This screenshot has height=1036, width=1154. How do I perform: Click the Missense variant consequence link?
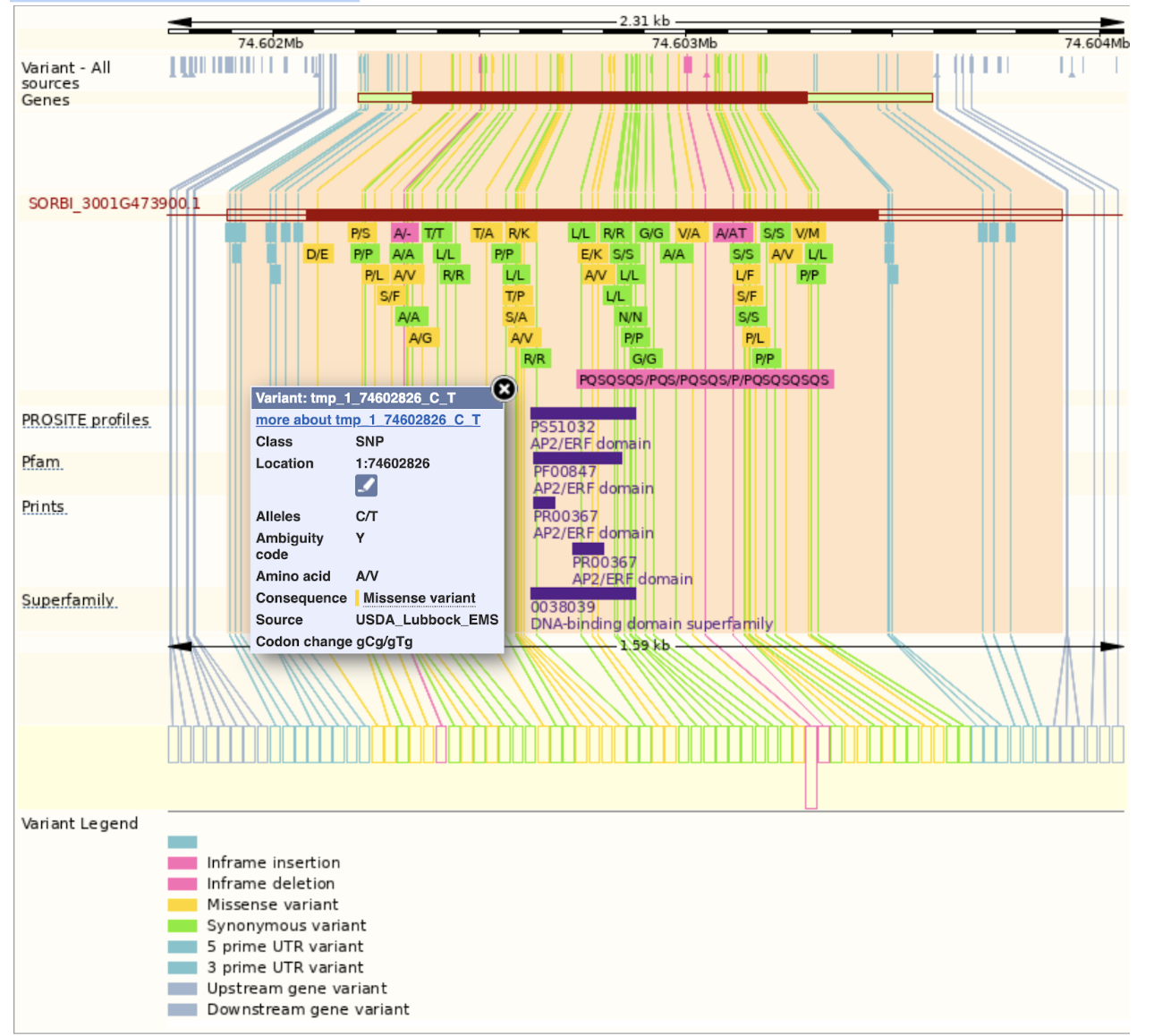[x=419, y=598]
